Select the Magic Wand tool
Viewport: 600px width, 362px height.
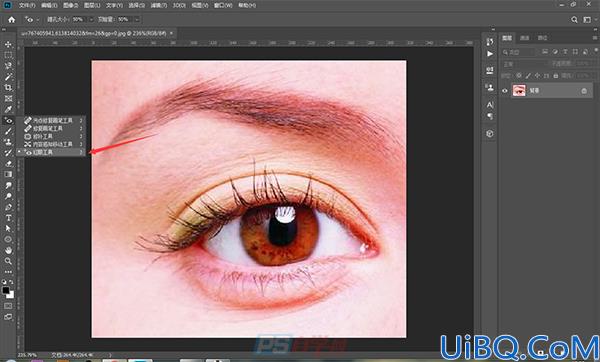point(8,77)
